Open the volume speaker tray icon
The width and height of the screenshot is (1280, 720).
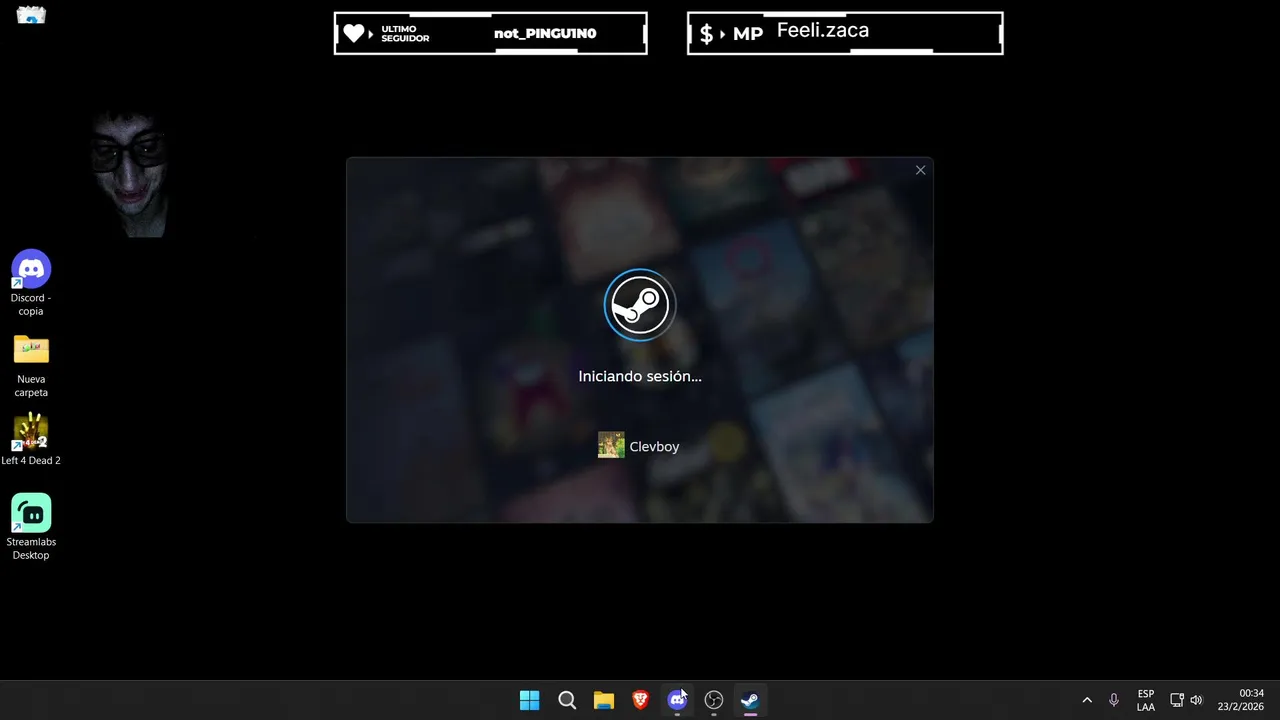(x=1196, y=700)
